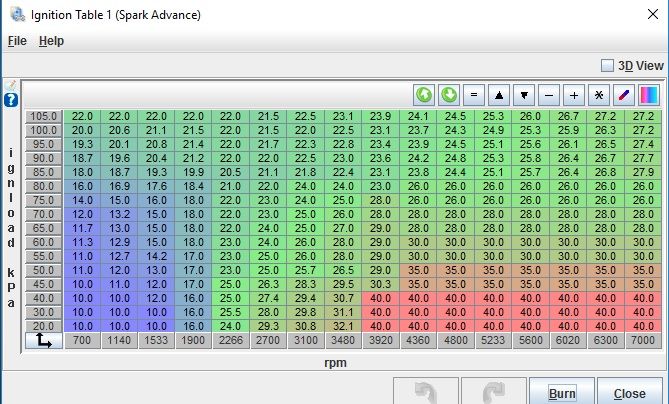Select cell 11.7 at 65 kPa, 700 rpm
Screen dimensions: 669x404
[82, 228]
